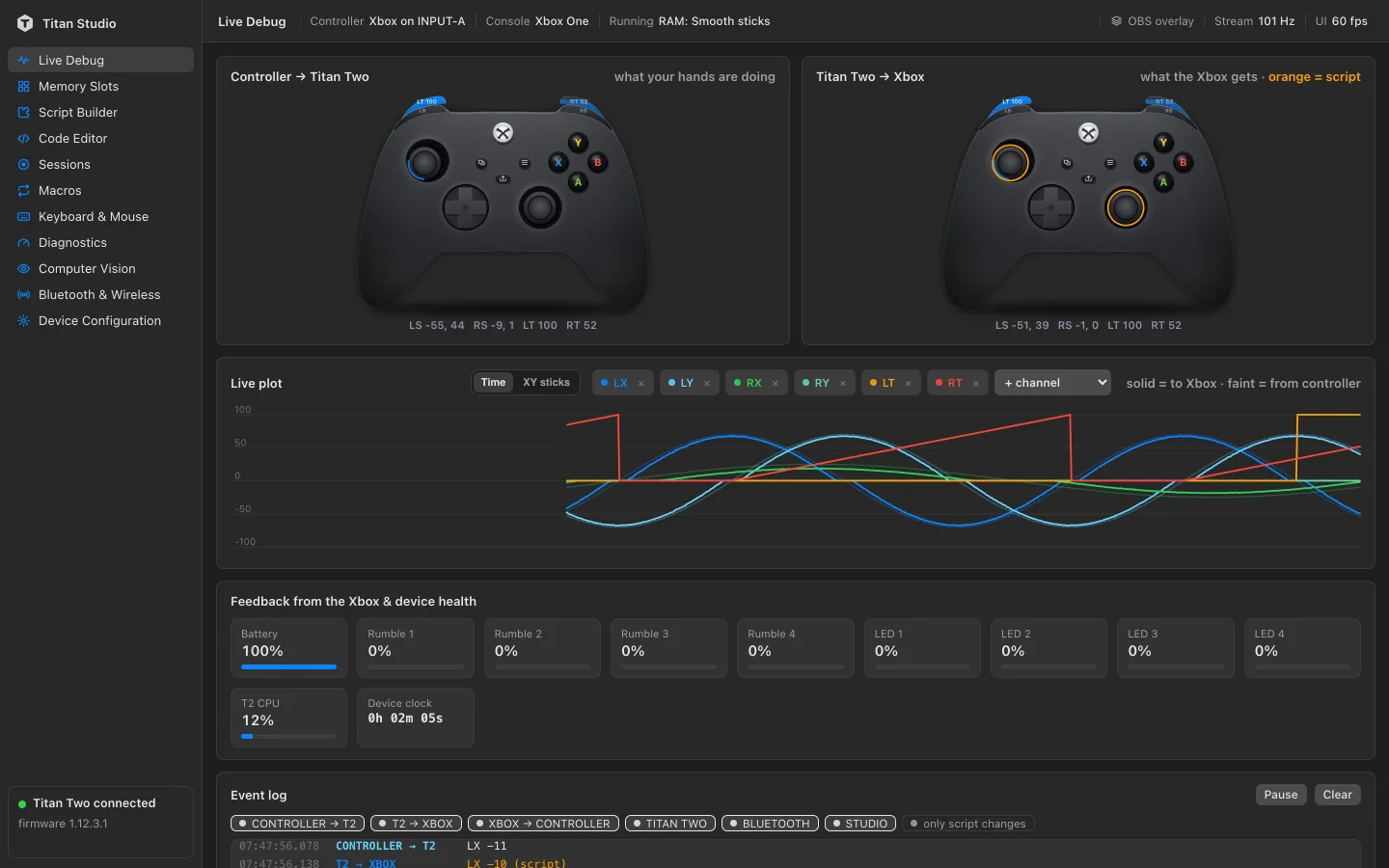
Task: Click the Running RAM: Smooth sticks status
Action: (x=690, y=21)
